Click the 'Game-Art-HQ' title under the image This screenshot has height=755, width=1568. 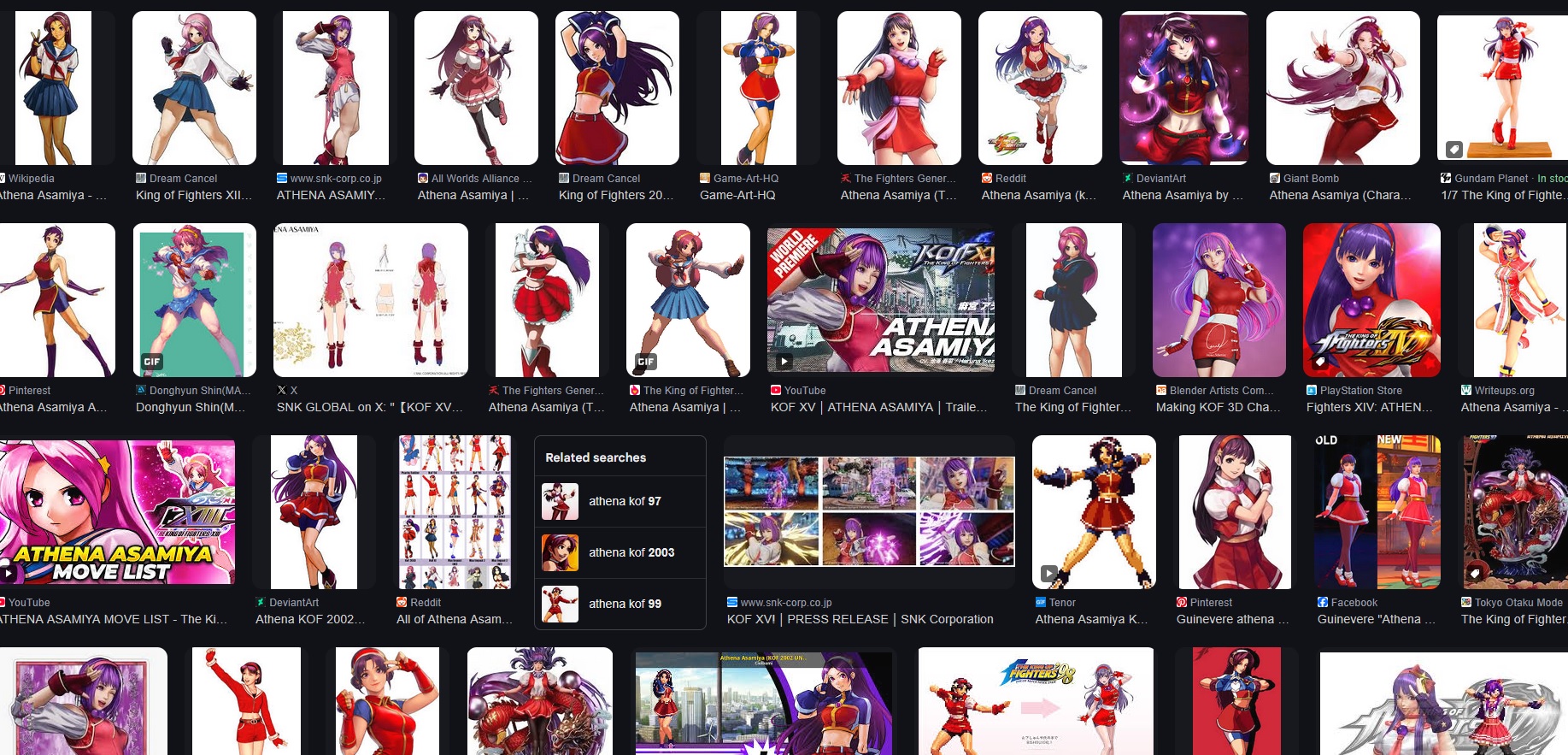(737, 195)
